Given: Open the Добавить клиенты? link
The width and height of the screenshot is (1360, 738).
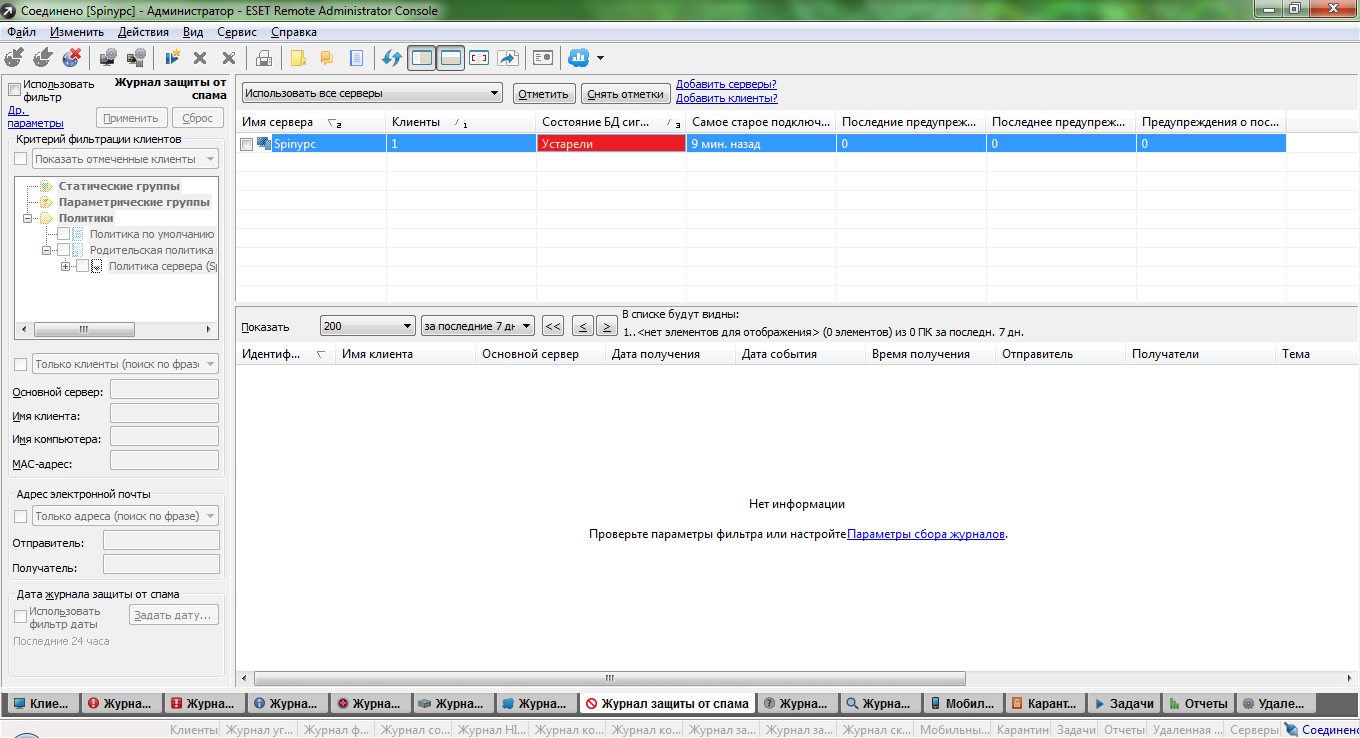Looking at the screenshot, I should (x=727, y=98).
